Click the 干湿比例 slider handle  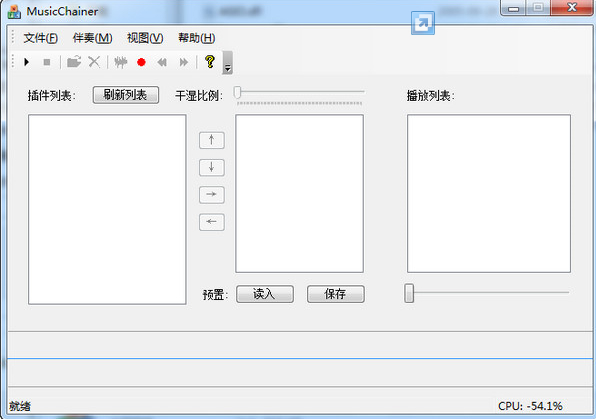(x=238, y=92)
